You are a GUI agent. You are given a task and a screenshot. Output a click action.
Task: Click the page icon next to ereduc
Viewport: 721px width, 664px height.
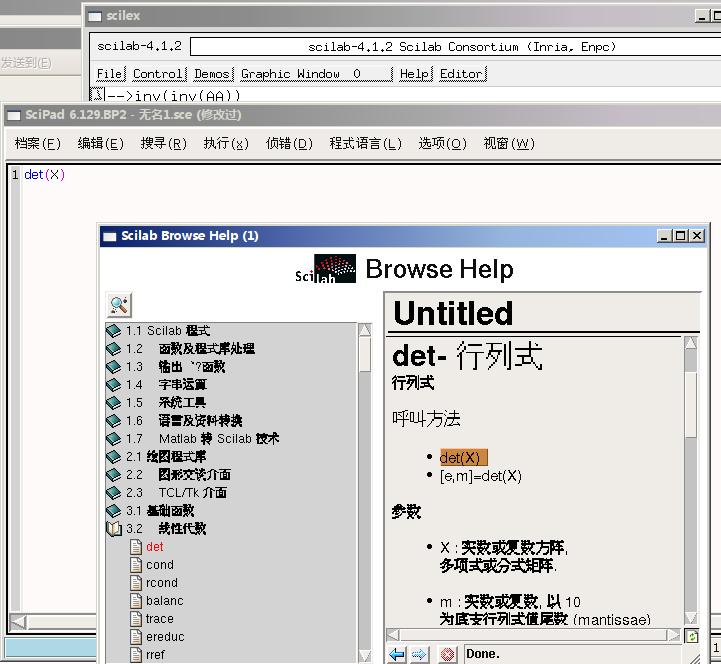click(136, 636)
